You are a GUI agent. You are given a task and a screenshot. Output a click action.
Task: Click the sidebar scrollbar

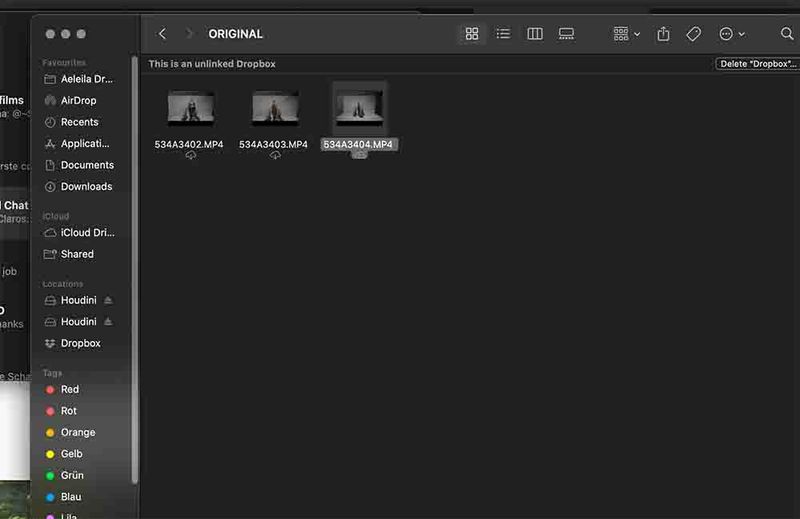[x=135, y=269]
